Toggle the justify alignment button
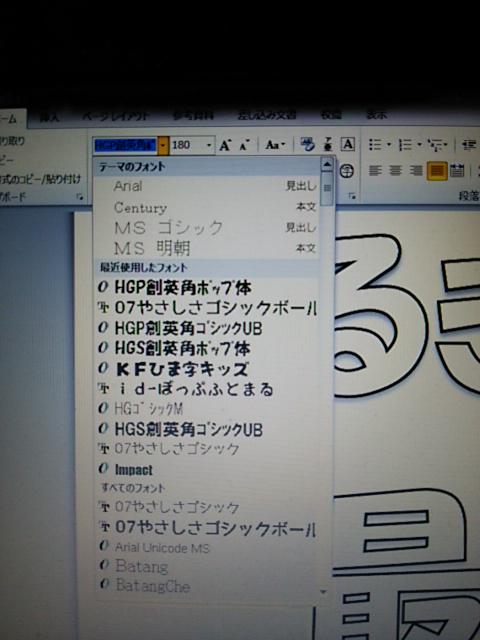The height and width of the screenshot is (640, 480). (x=437, y=171)
